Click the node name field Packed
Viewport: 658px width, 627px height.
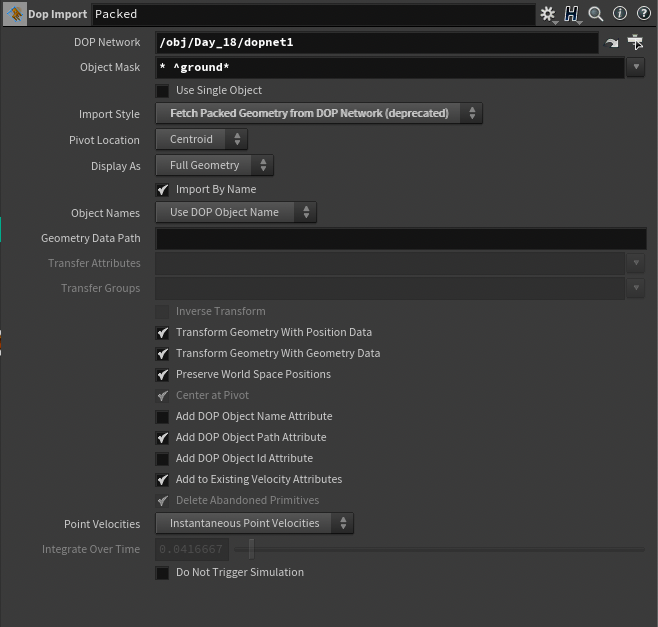coord(313,14)
